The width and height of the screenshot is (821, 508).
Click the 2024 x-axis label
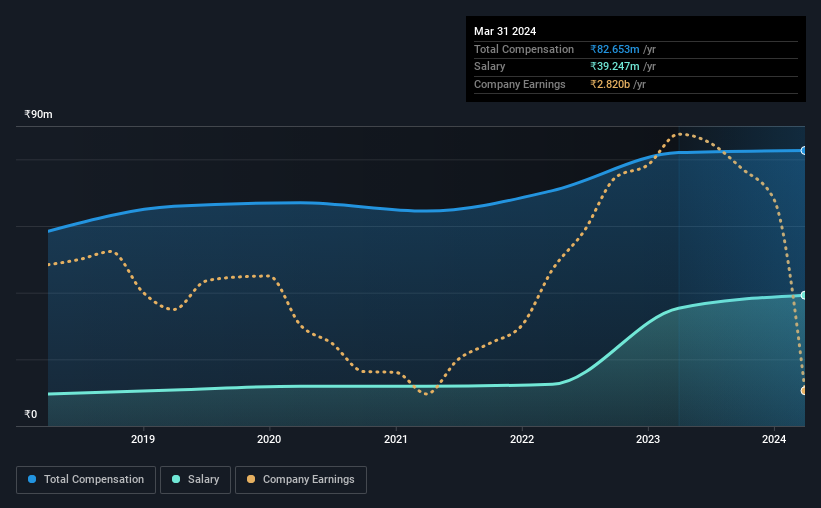774,439
